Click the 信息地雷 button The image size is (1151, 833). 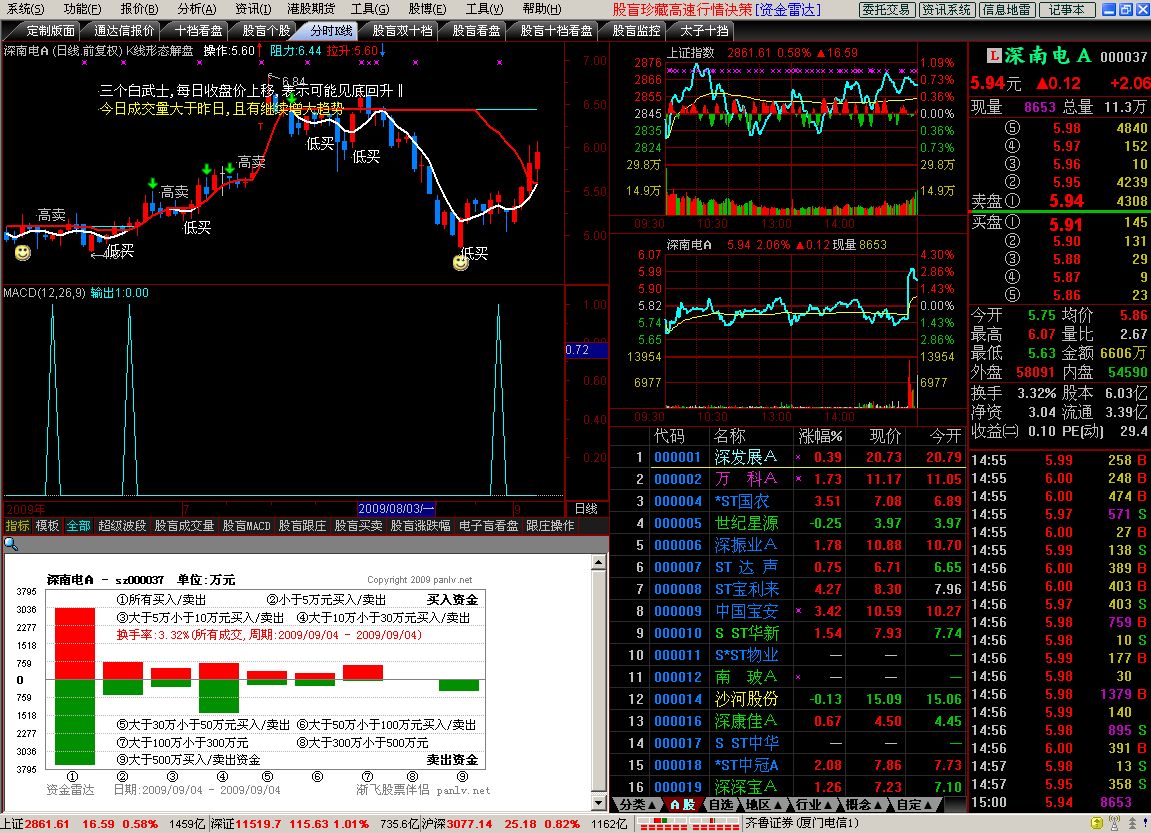coord(1007,10)
